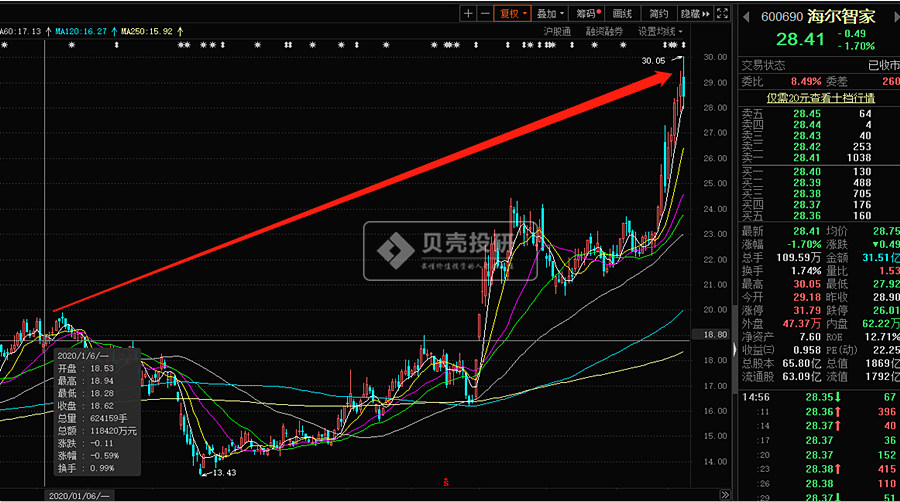
Task: Open 筹码 chip distribution view
Action: pyautogui.click(x=587, y=13)
